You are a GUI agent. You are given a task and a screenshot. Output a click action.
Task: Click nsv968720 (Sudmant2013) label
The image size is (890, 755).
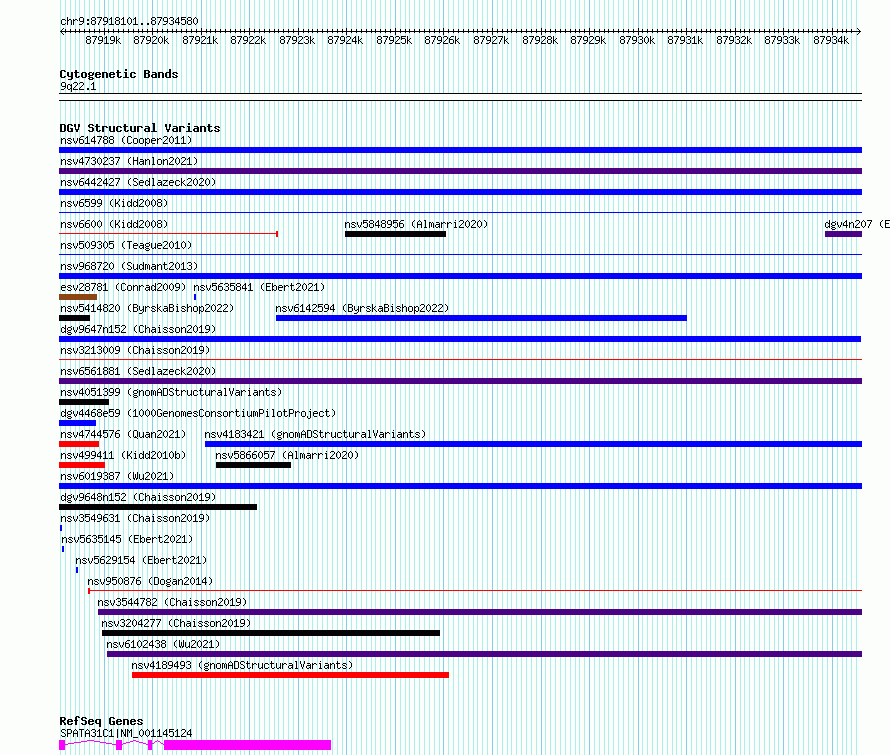(129, 266)
